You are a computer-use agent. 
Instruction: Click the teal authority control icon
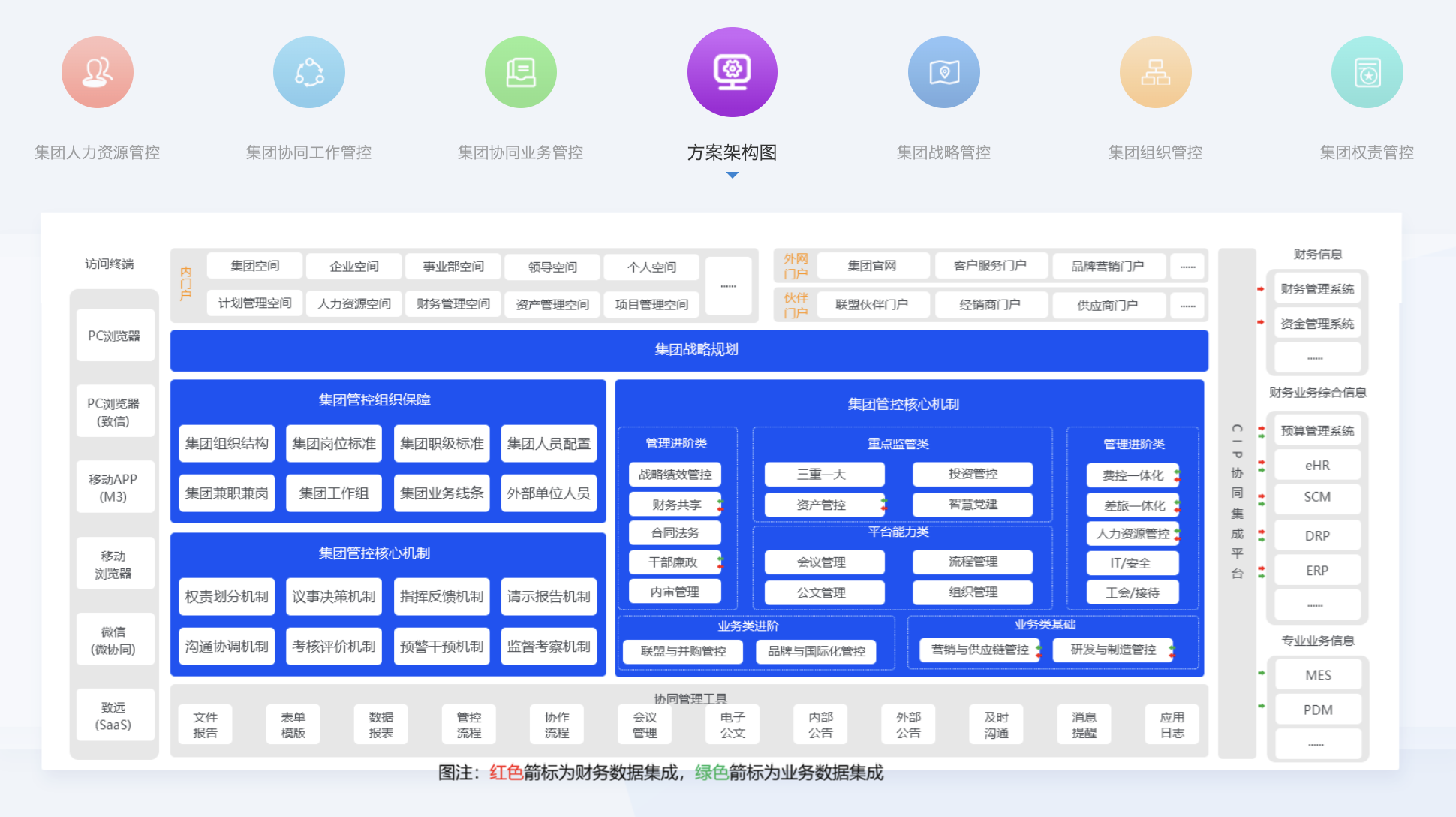pos(1367,72)
